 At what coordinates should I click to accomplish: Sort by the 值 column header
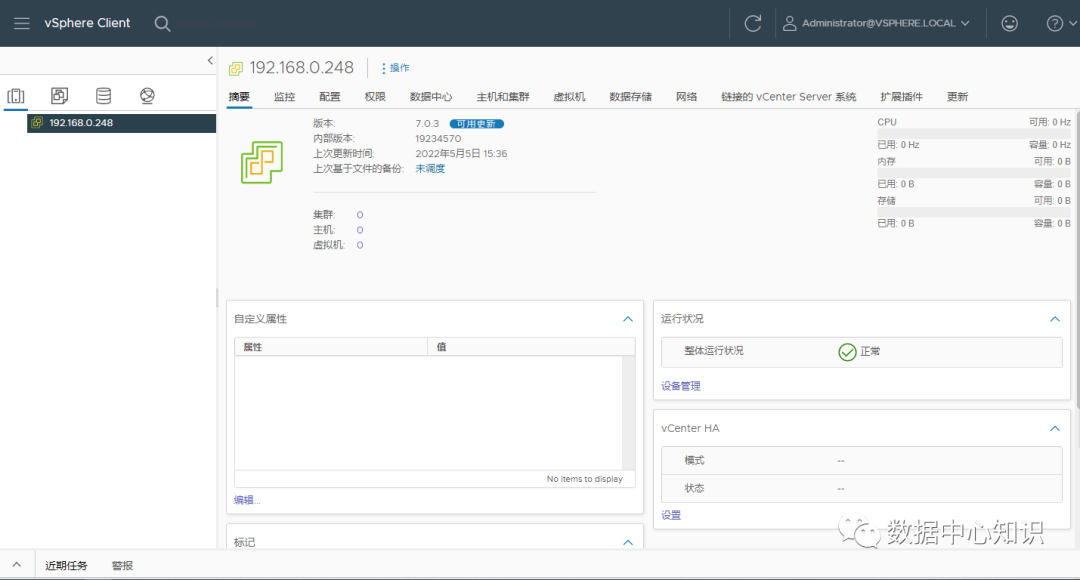tap(531, 347)
